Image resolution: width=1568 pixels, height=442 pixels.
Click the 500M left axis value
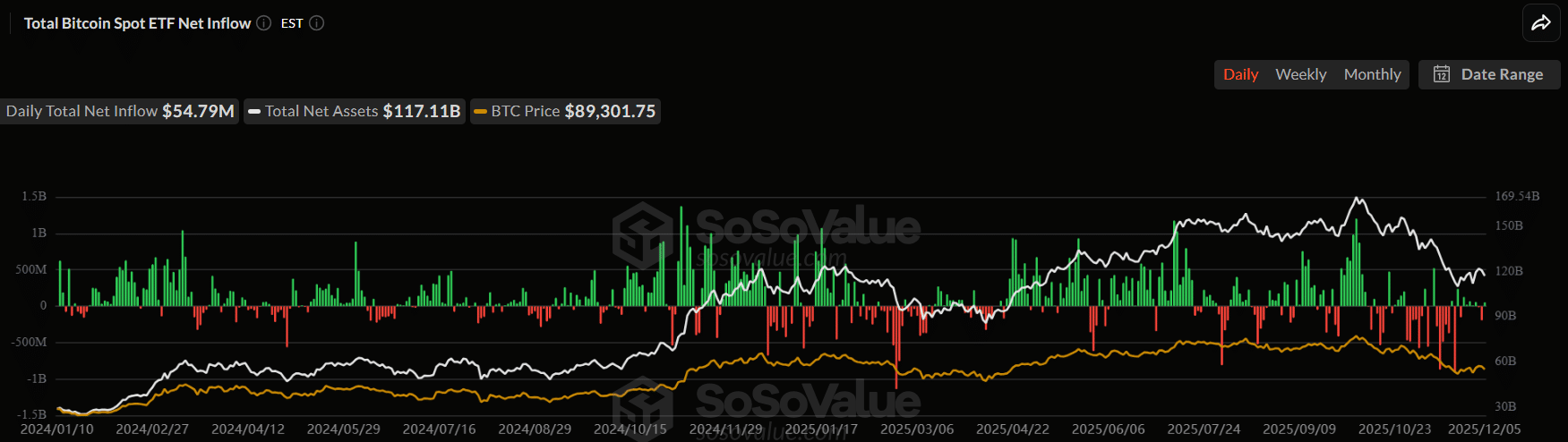(31, 269)
